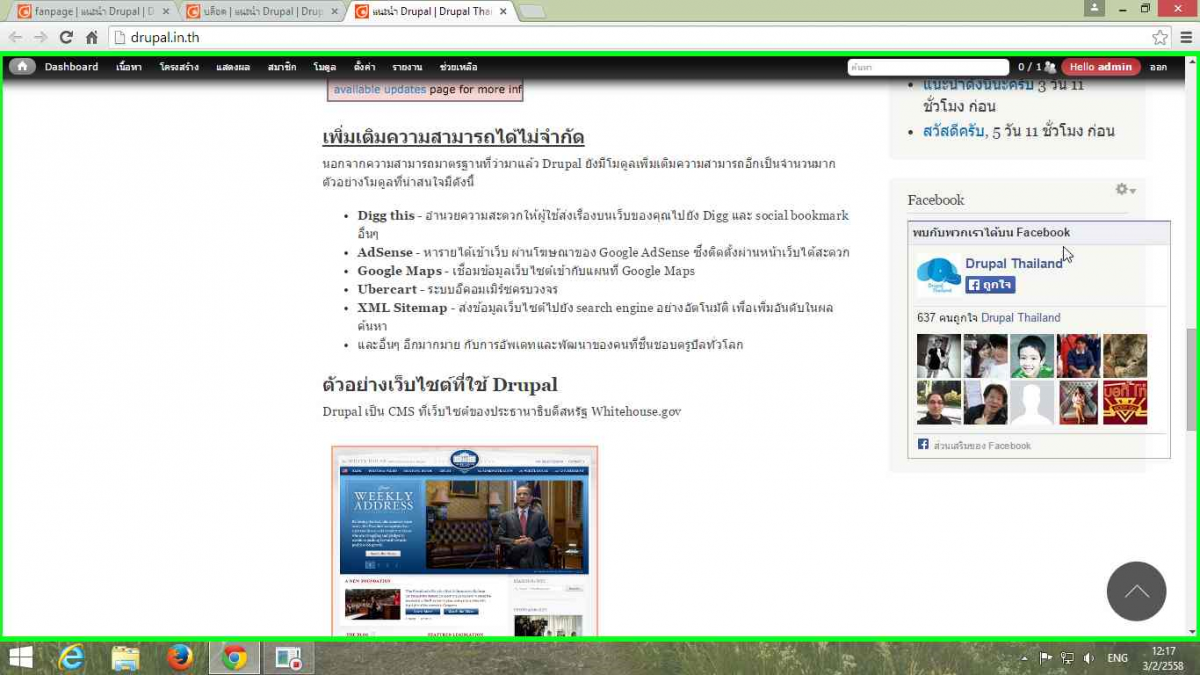The width and height of the screenshot is (1200, 675).
Task: Like Drupal Thailand with ถูกใจ button
Action: click(990, 285)
